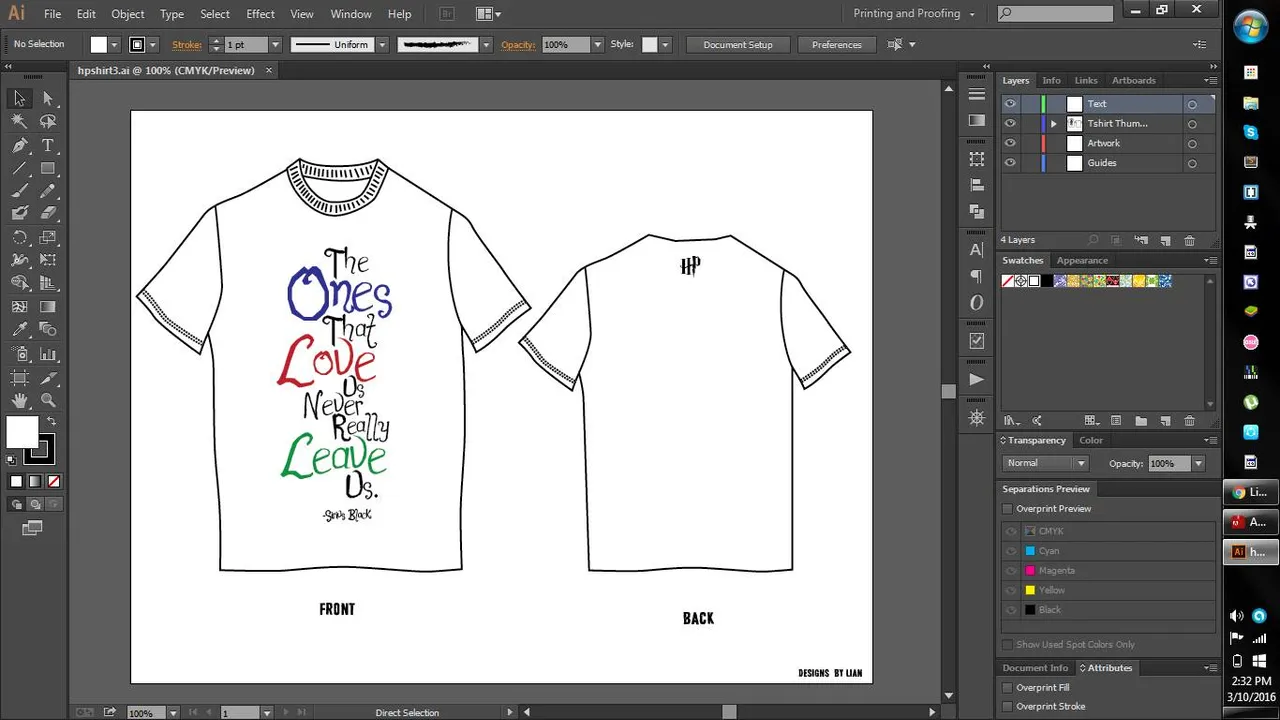Select the Artboard tool
The width and height of the screenshot is (1280, 720).
tap(19, 378)
